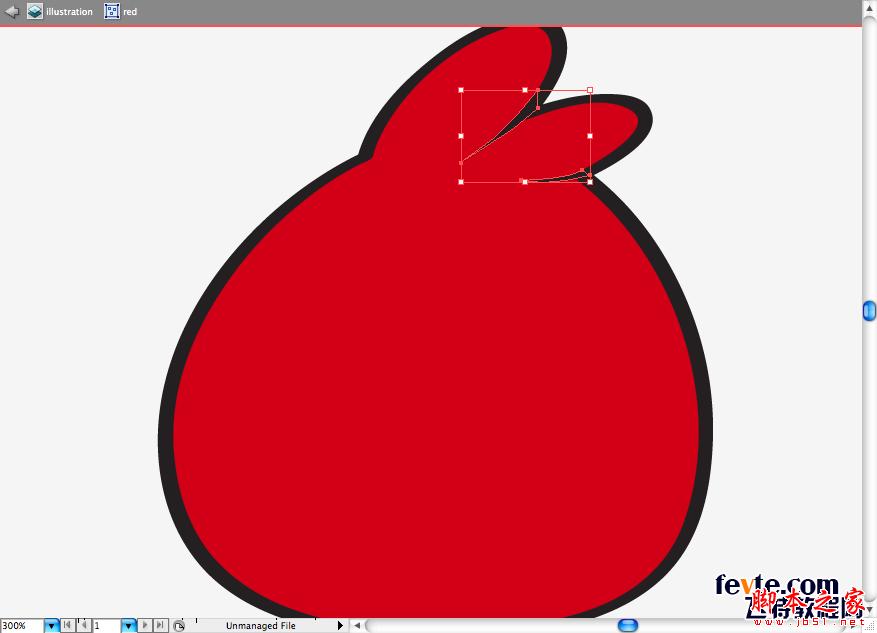Click the Version Cue status icon
This screenshot has height=633, width=877.
click(x=178, y=625)
